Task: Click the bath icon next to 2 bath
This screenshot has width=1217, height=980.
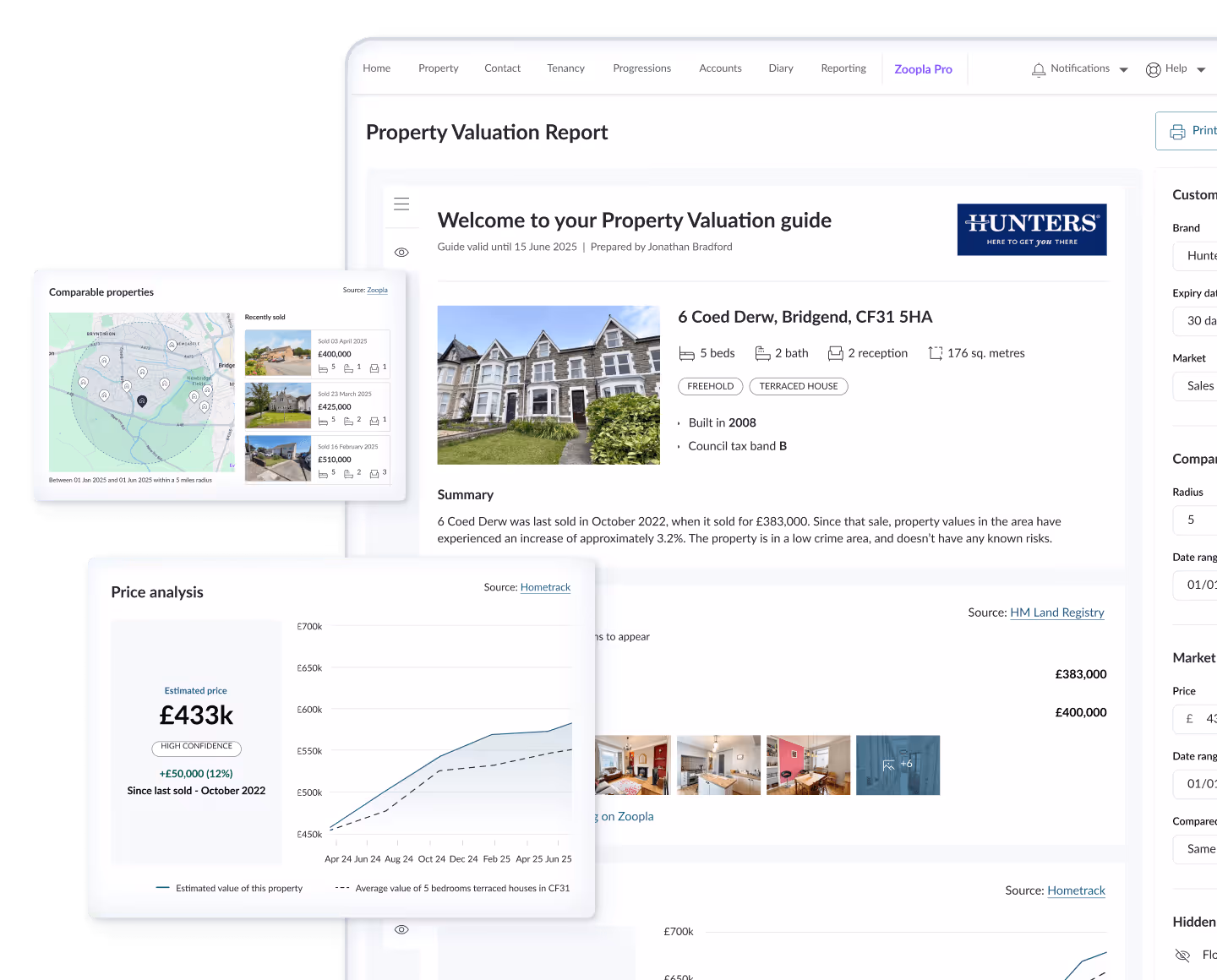Action: click(762, 353)
